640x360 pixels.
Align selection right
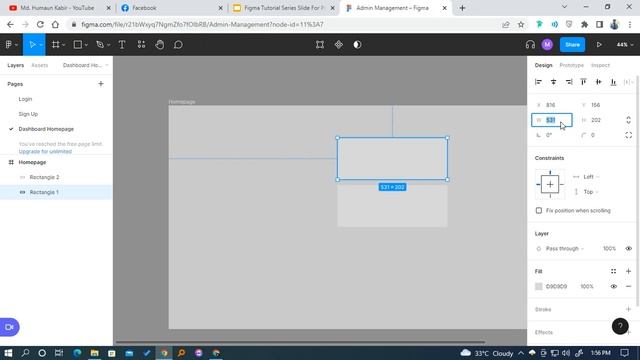(x=569, y=82)
